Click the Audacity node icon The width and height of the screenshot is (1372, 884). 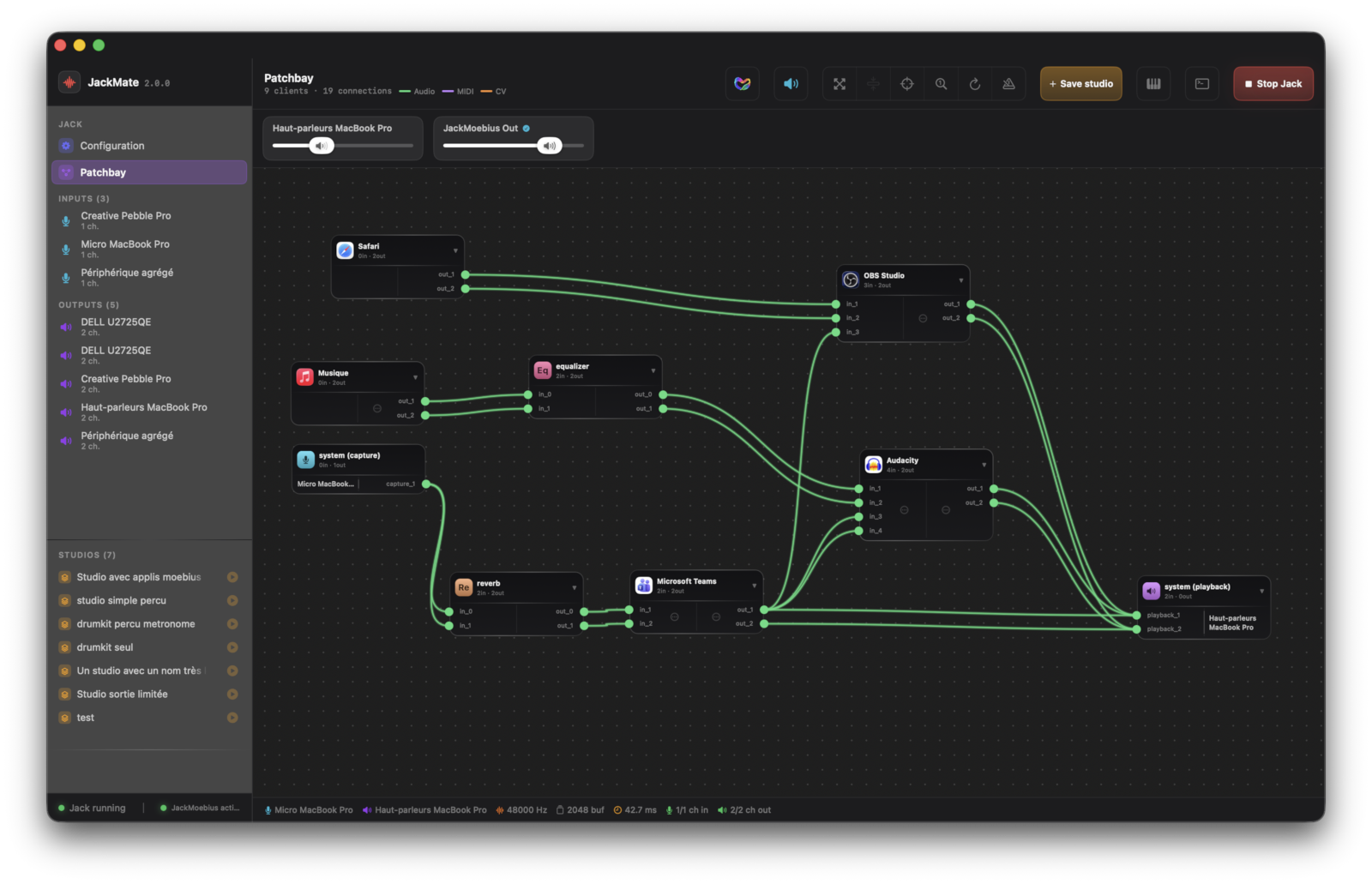[874, 465]
